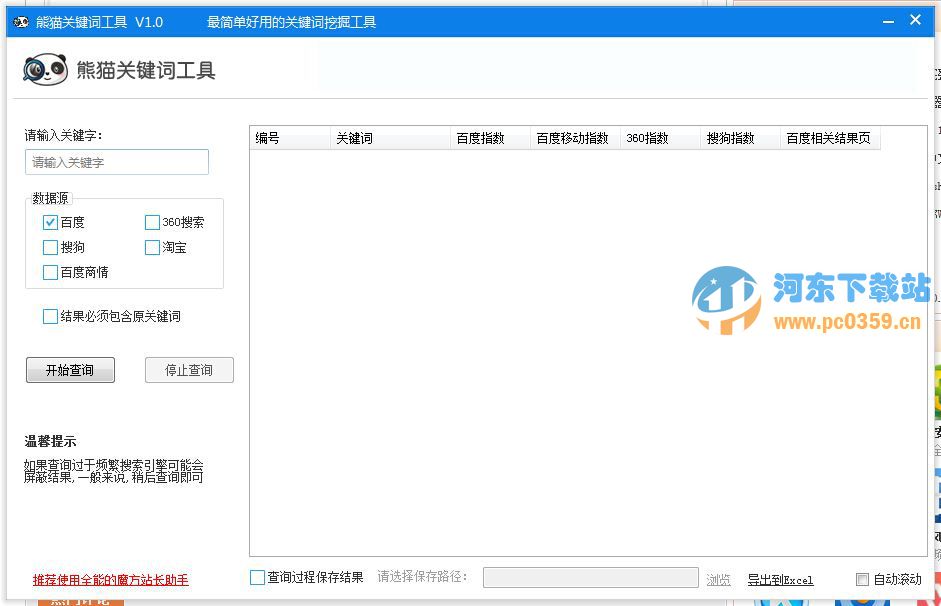This screenshot has height=606, width=941.
Task: Click the save path text field
Action: pyautogui.click(x=590, y=577)
